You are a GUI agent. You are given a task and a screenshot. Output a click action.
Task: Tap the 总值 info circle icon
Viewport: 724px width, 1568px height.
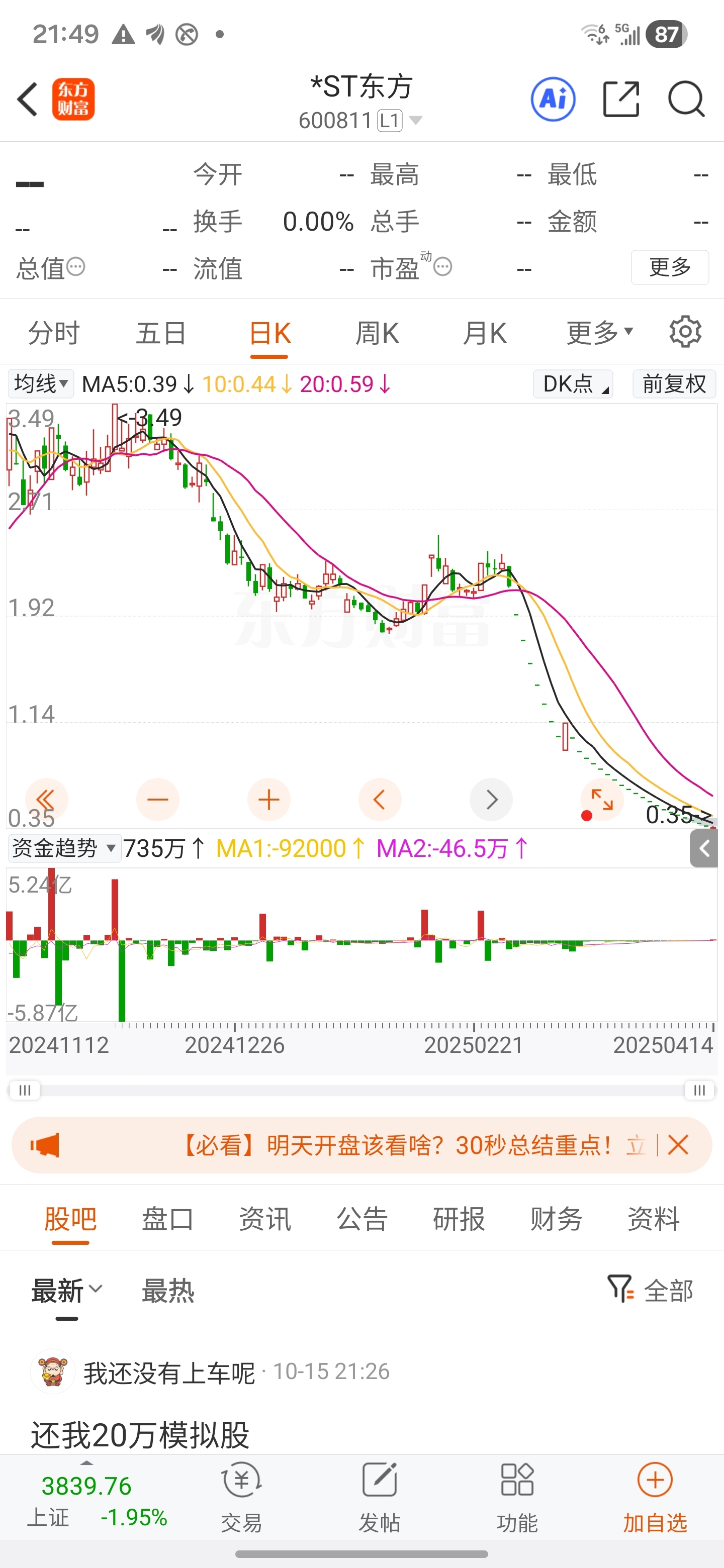click(75, 266)
